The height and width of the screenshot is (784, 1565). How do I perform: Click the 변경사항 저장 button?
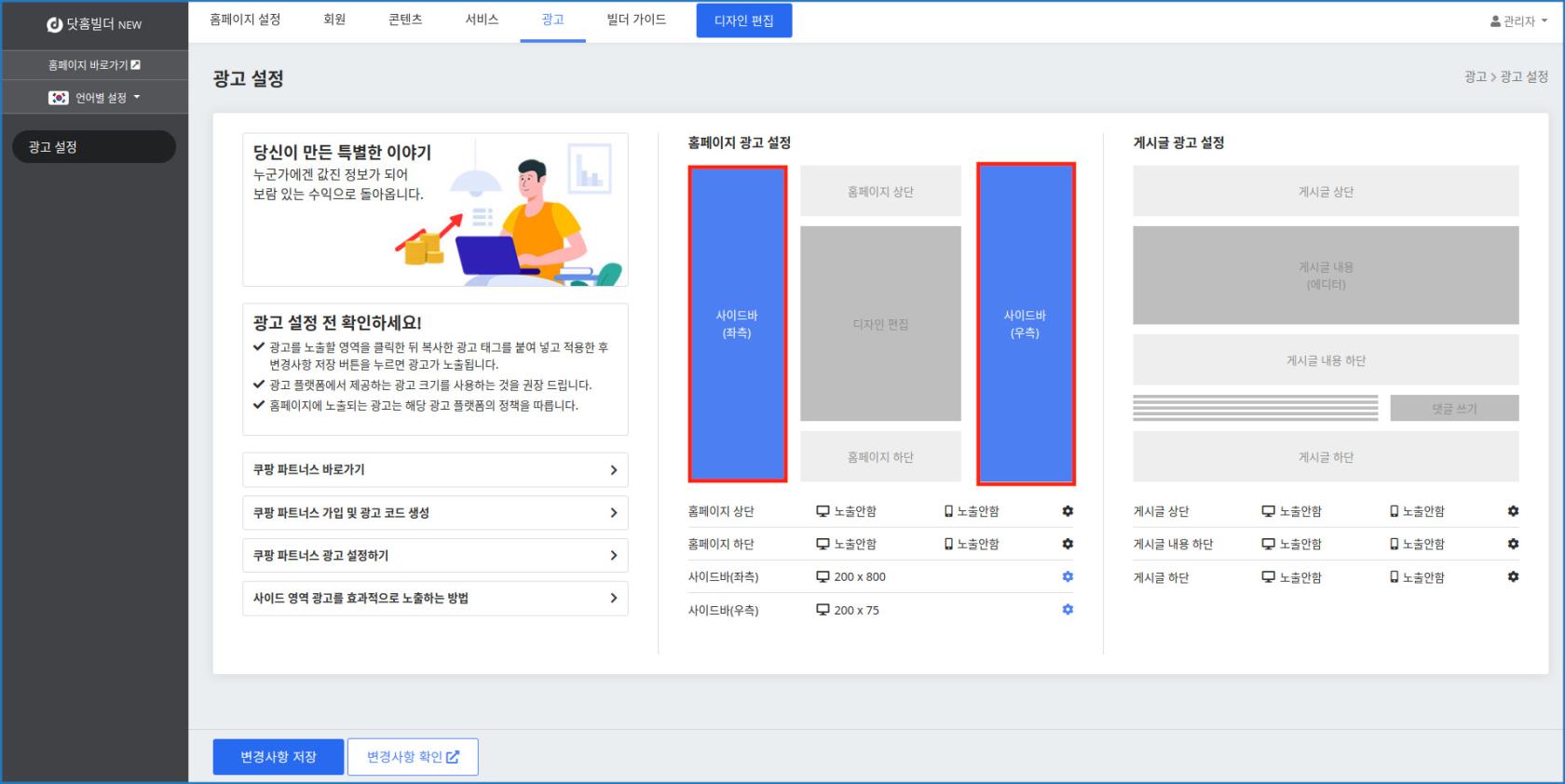(279, 757)
